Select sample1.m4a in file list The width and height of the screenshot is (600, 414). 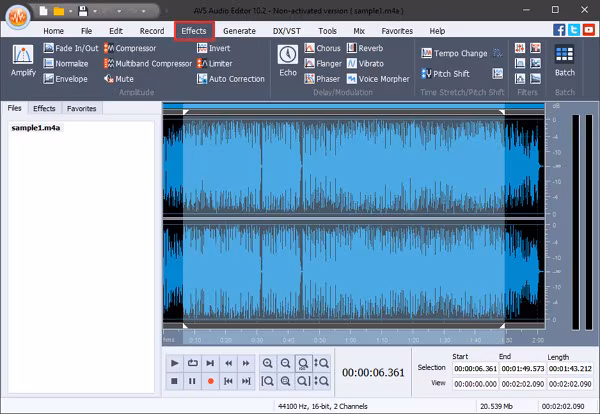pos(36,128)
